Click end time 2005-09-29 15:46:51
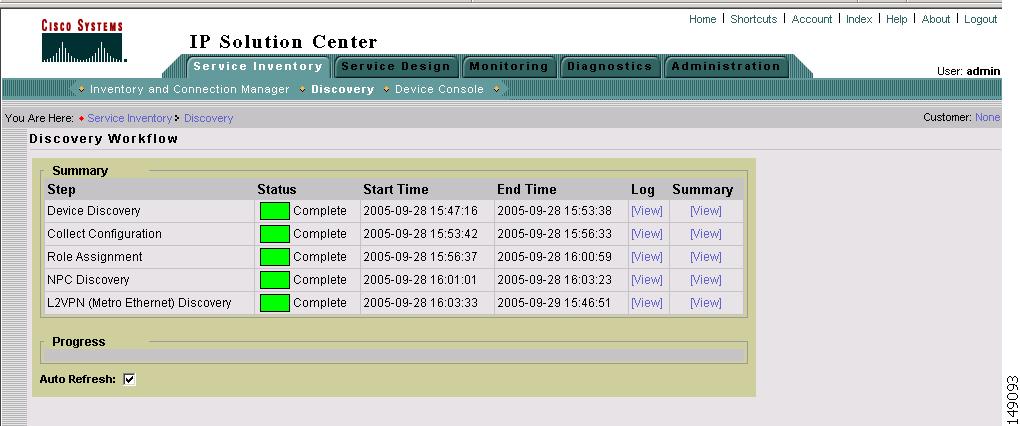1020x426 pixels. 554,303
